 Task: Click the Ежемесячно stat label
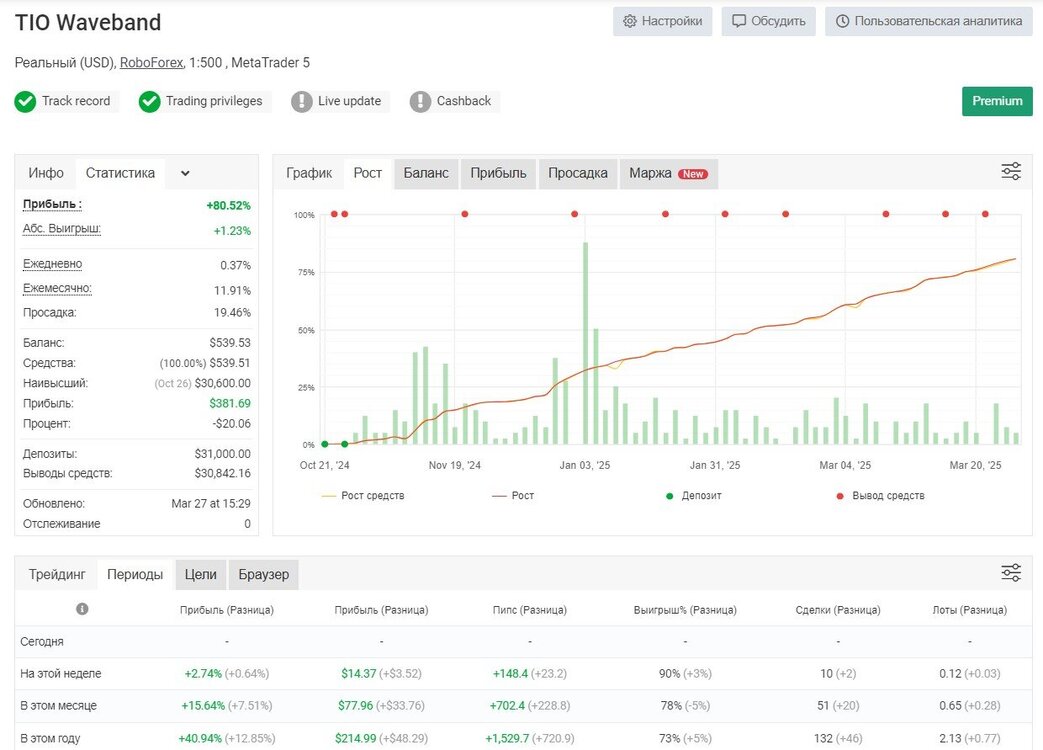pyautogui.click(x=57, y=289)
